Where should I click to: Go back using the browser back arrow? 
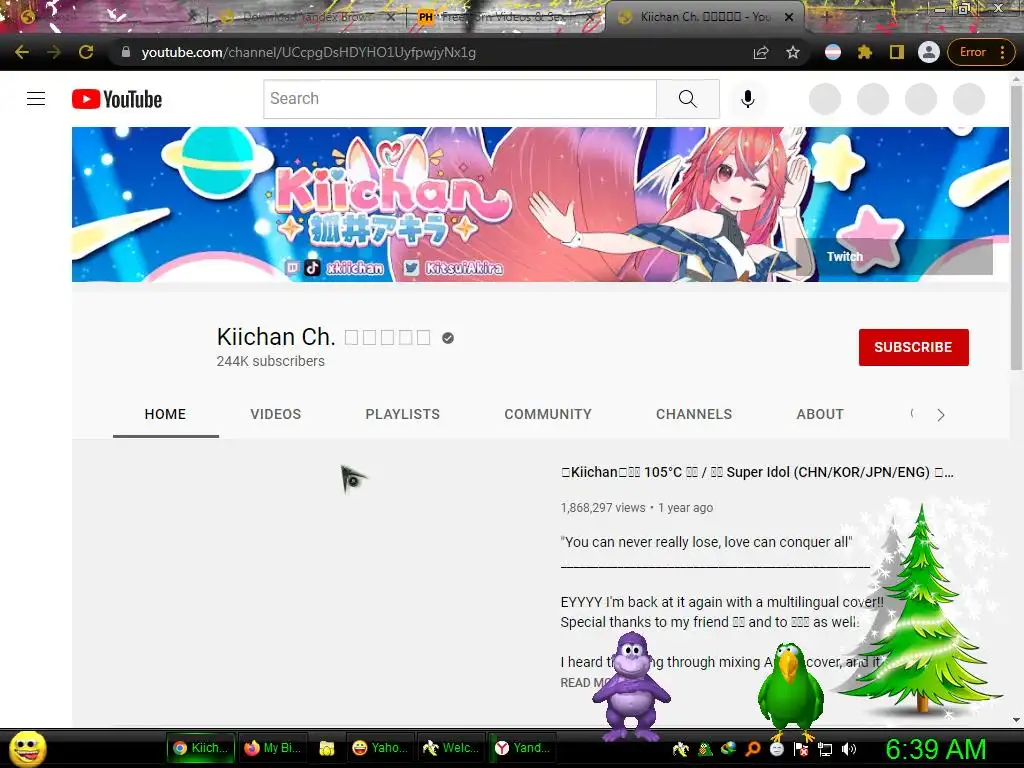pyautogui.click(x=22, y=52)
